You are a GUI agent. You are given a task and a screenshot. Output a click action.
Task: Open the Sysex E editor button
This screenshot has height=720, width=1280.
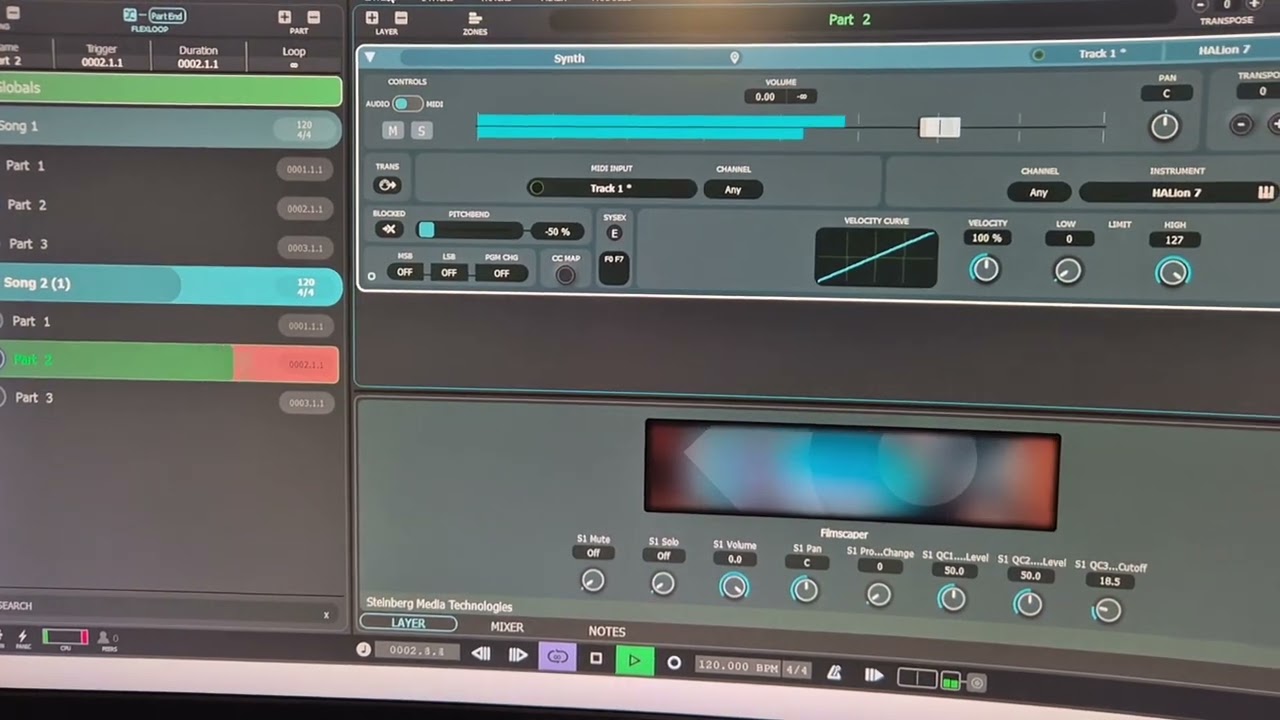tap(614, 233)
